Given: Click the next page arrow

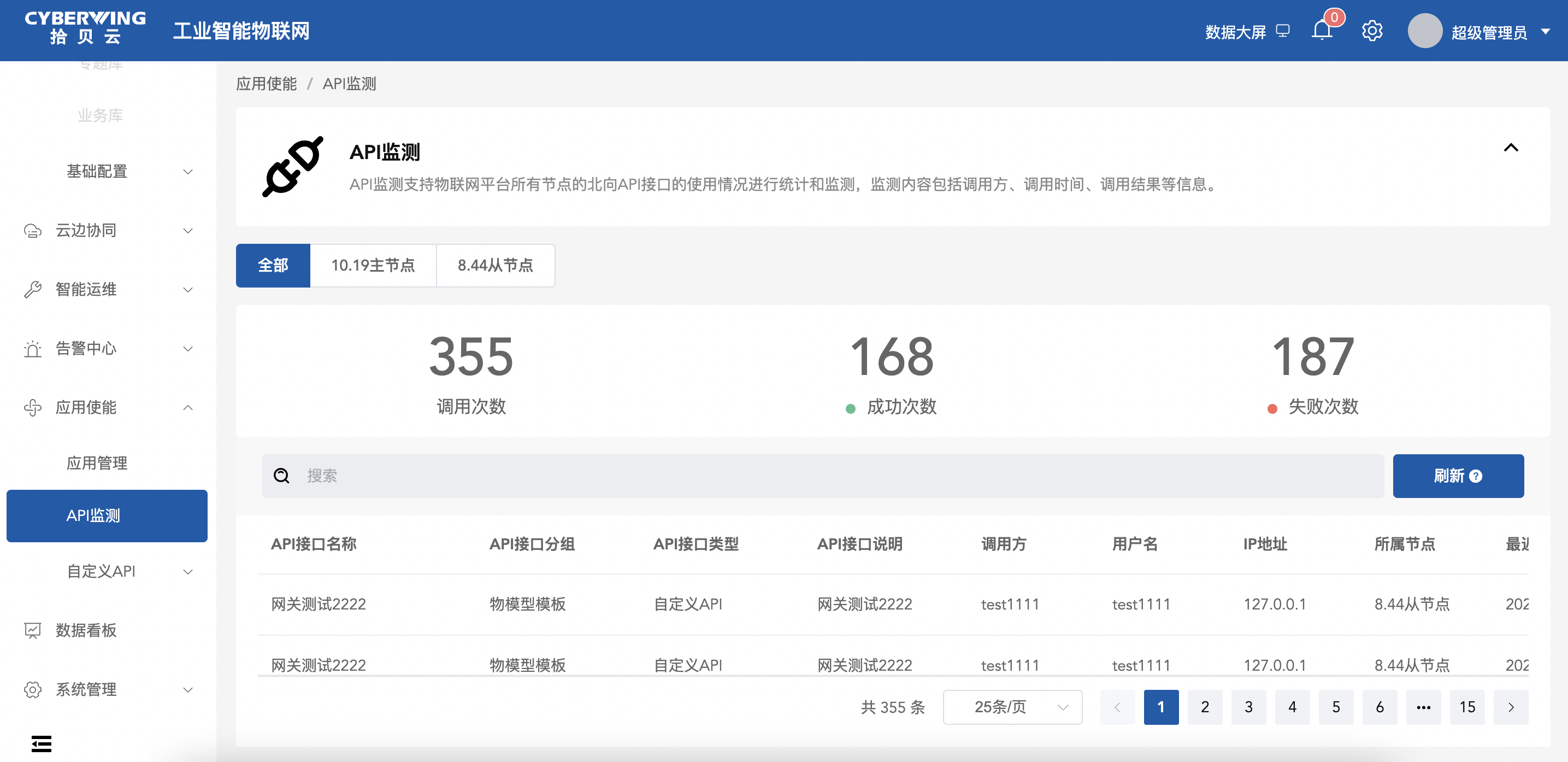Looking at the screenshot, I should click(1511, 707).
